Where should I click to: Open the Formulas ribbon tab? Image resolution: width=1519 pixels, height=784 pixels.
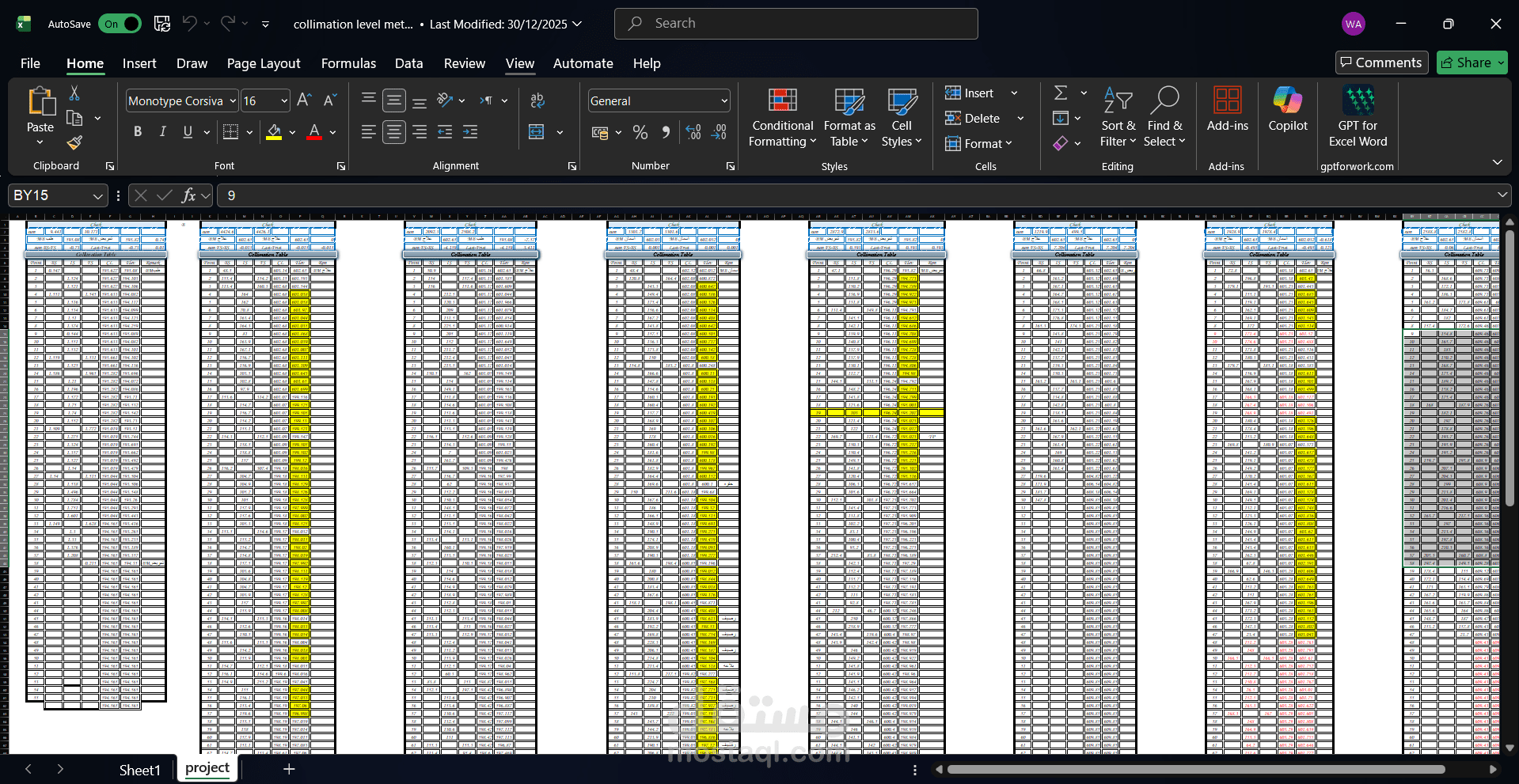click(x=348, y=63)
